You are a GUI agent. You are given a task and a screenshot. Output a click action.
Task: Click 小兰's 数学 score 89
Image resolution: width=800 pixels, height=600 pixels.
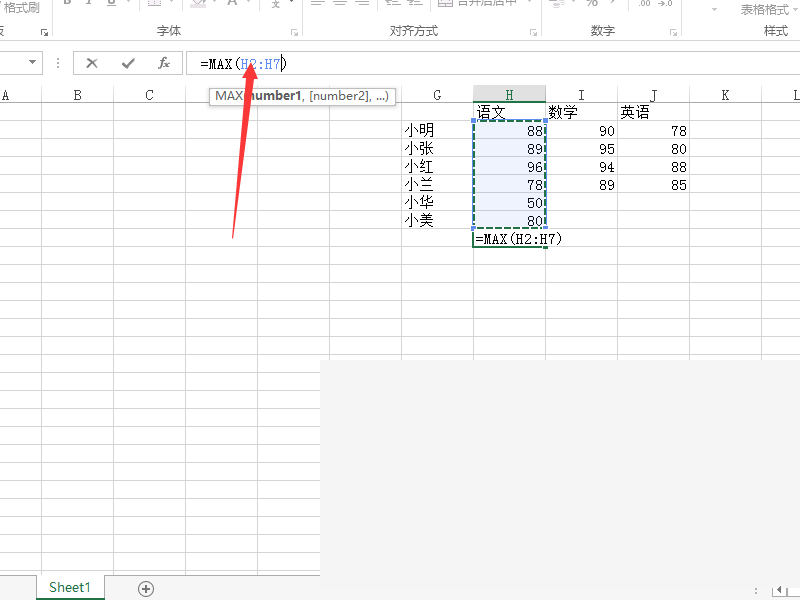pyautogui.click(x=581, y=184)
